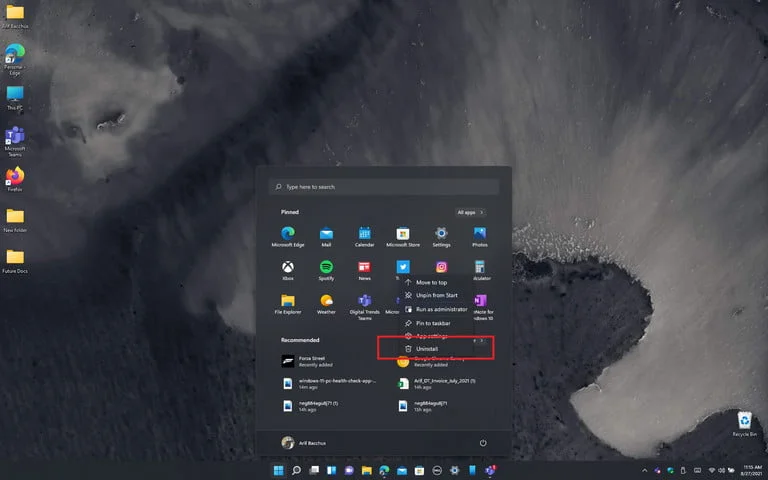Image resolution: width=768 pixels, height=480 pixels.
Task: Open the taskbar Microsoft Store icon
Action: click(419, 471)
